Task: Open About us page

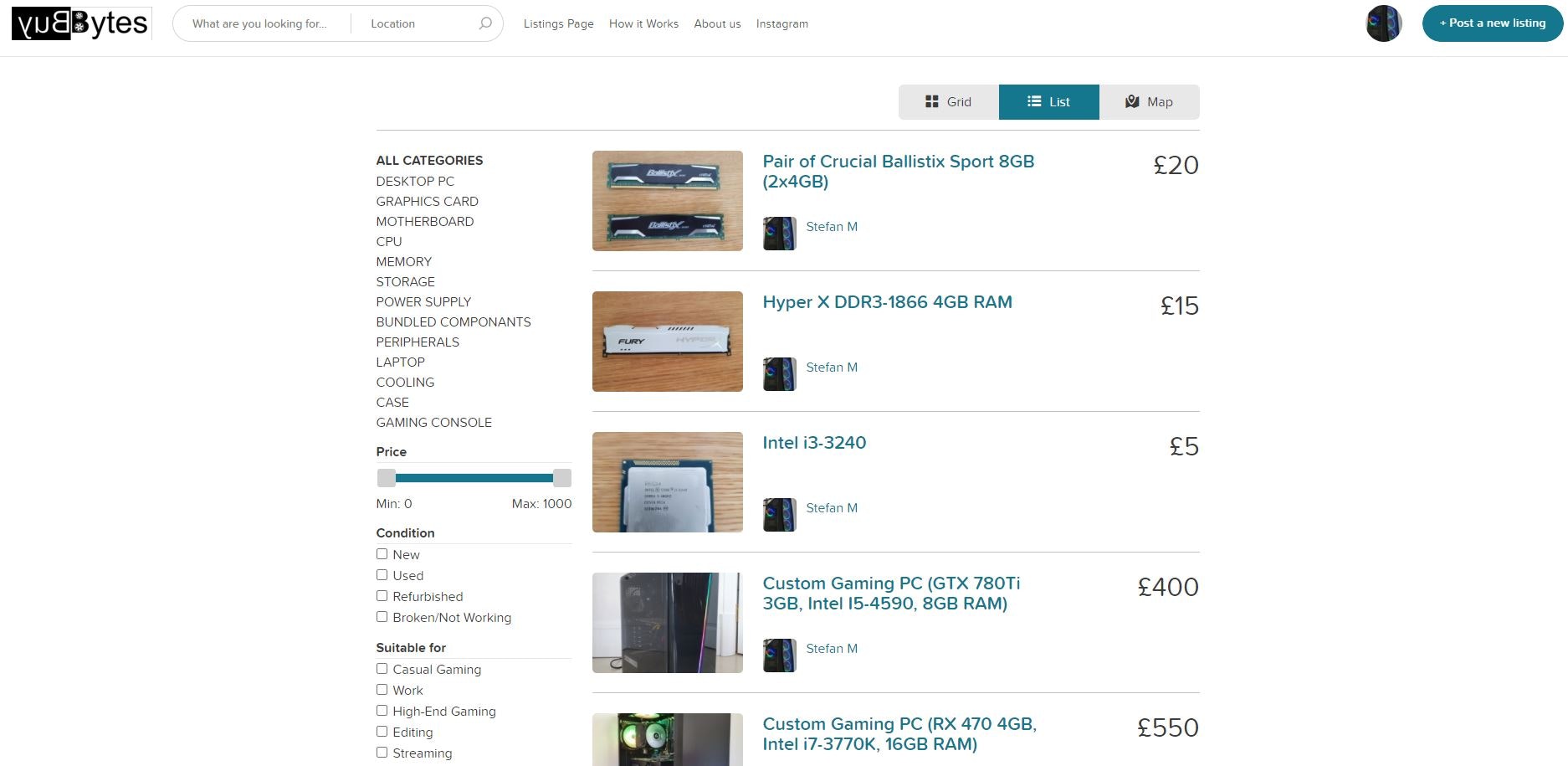Action: pyautogui.click(x=717, y=23)
